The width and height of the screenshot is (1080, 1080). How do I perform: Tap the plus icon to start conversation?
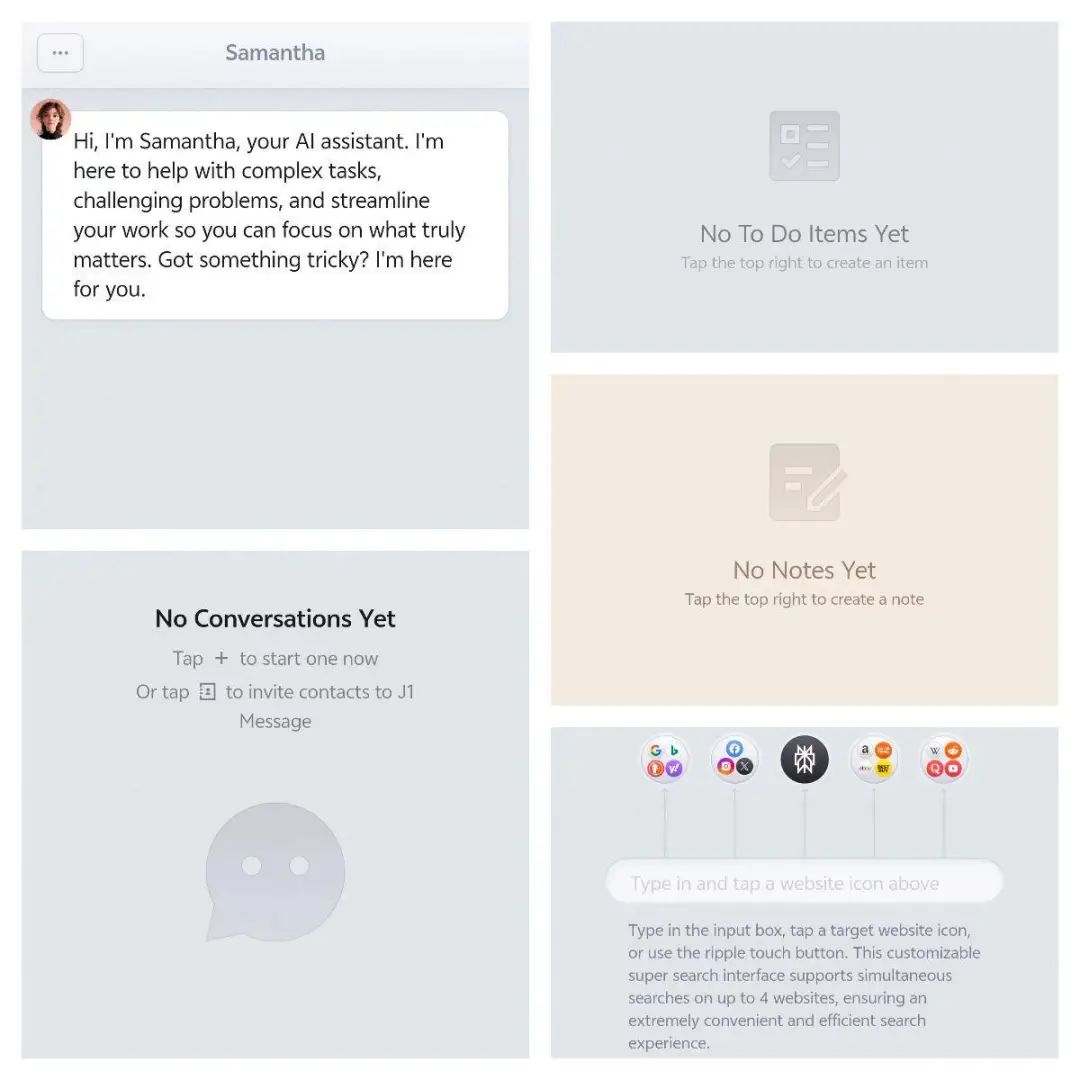coord(221,658)
